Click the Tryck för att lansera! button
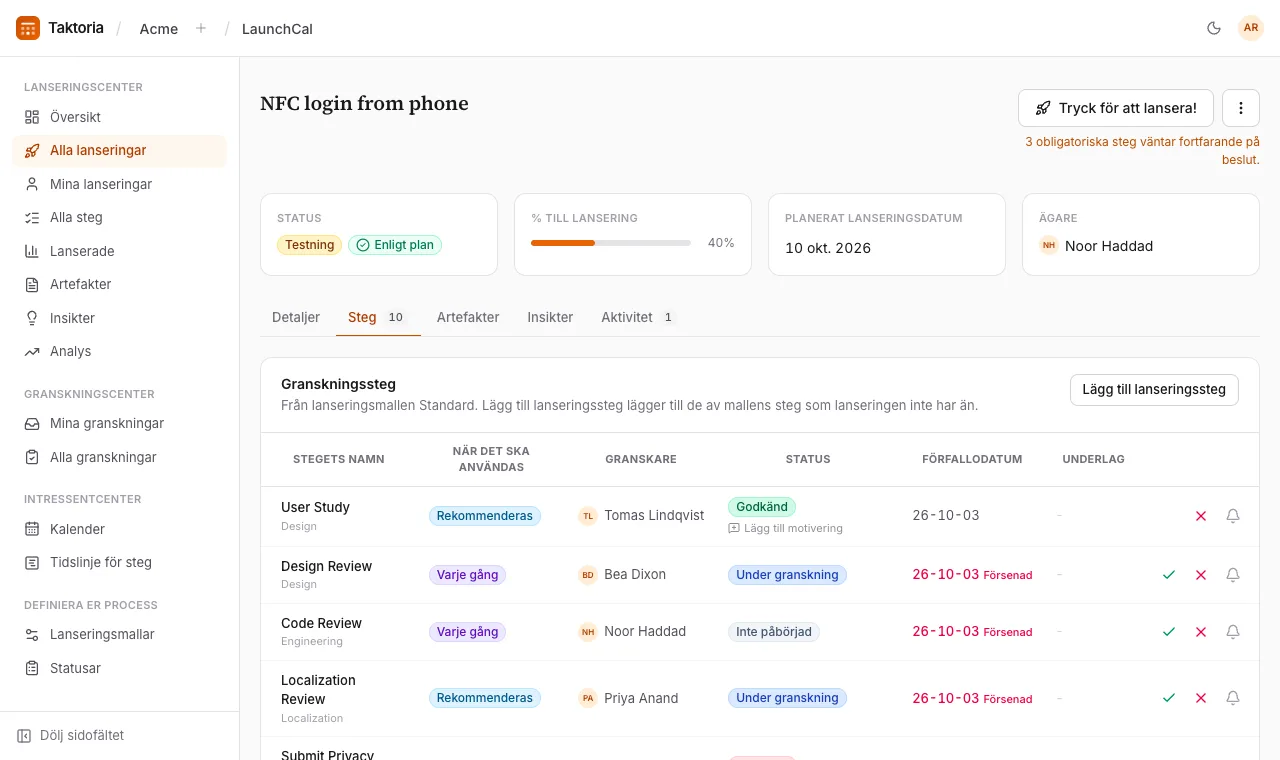 (x=1116, y=108)
